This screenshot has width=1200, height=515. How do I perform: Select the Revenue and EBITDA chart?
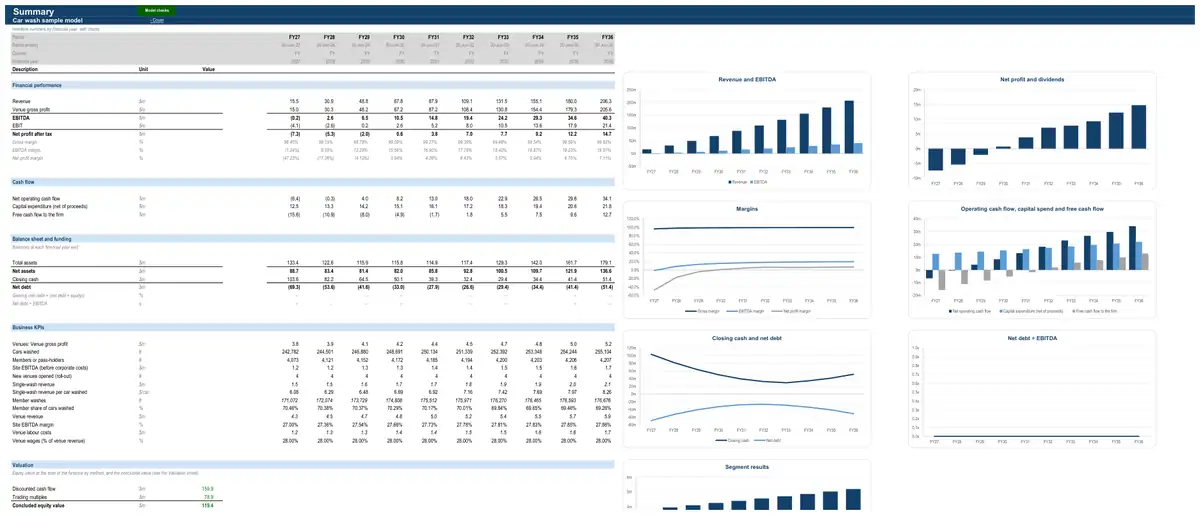tap(746, 132)
